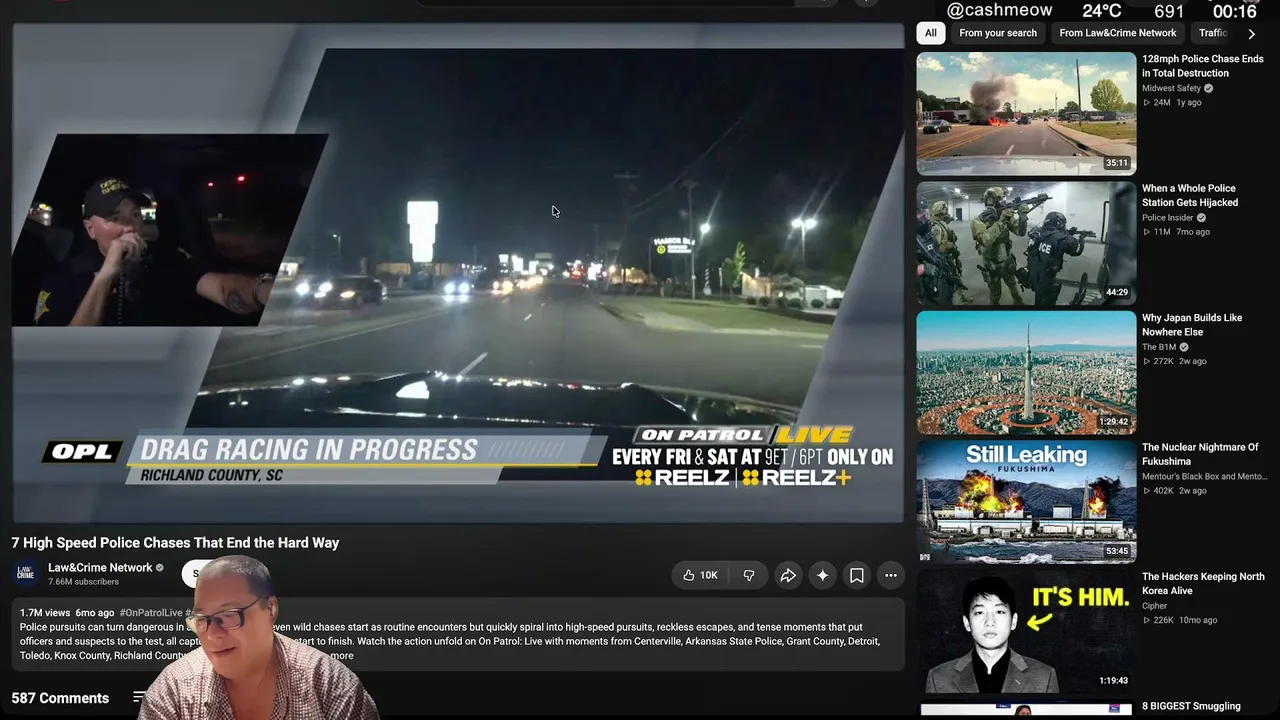This screenshot has height=720, width=1280.
Task: Open the 'Still Leaking Fukushima' thumbnail
Action: pyautogui.click(x=1026, y=502)
